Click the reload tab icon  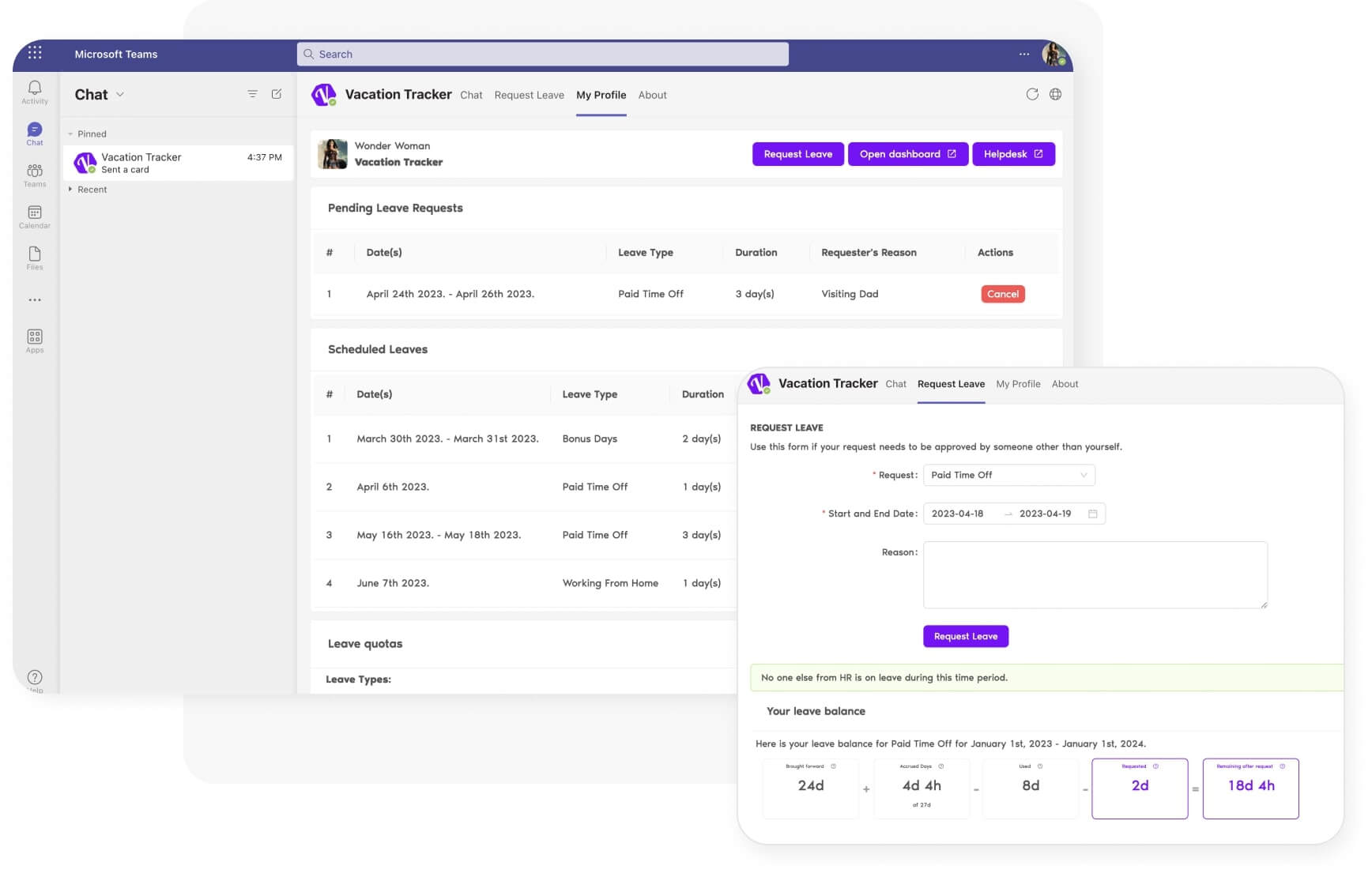pos(1032,94)
